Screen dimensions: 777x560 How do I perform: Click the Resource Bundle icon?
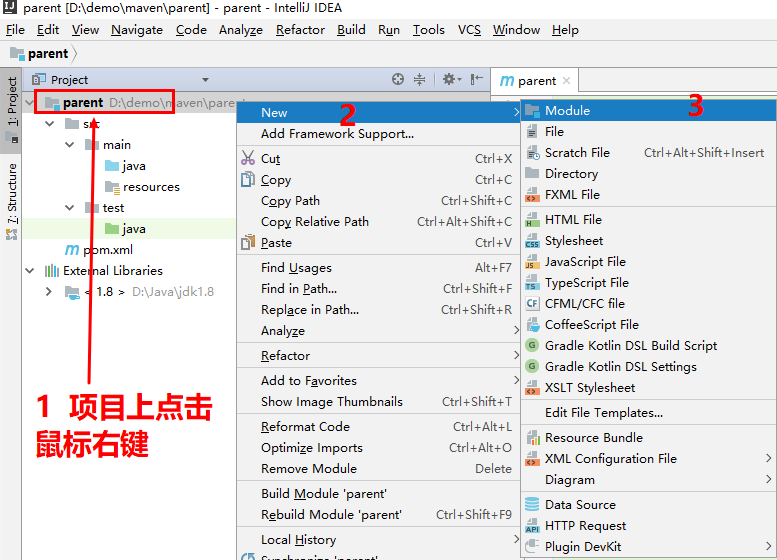coord(532,438)
